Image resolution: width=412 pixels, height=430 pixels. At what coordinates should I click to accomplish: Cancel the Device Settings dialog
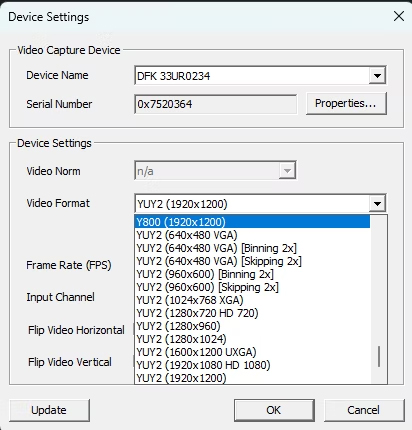[364, 410]
